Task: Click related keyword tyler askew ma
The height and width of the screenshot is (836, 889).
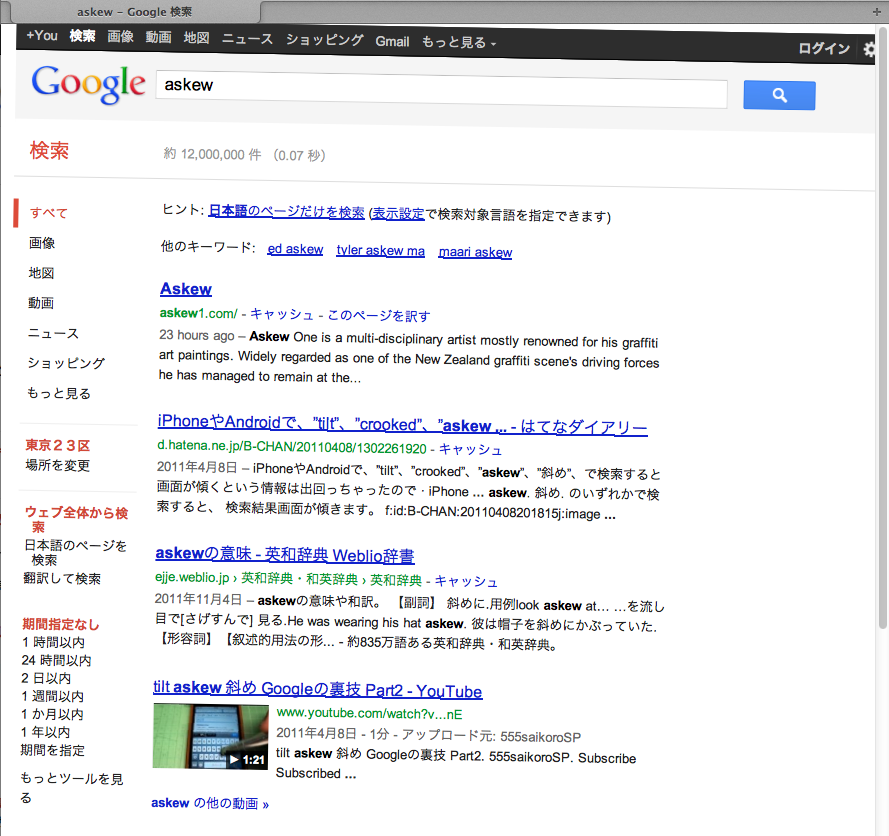Action: (x=380, y=251)
